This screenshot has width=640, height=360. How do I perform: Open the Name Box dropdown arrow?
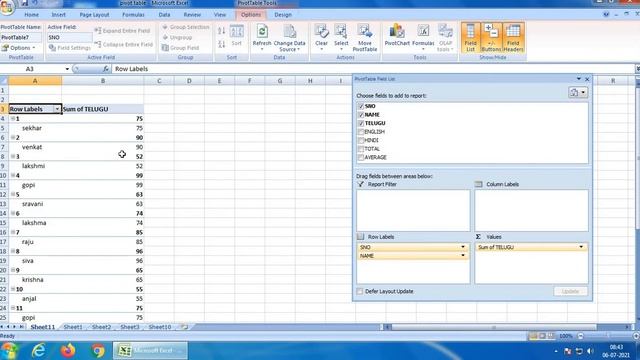(x=67, y=69)
